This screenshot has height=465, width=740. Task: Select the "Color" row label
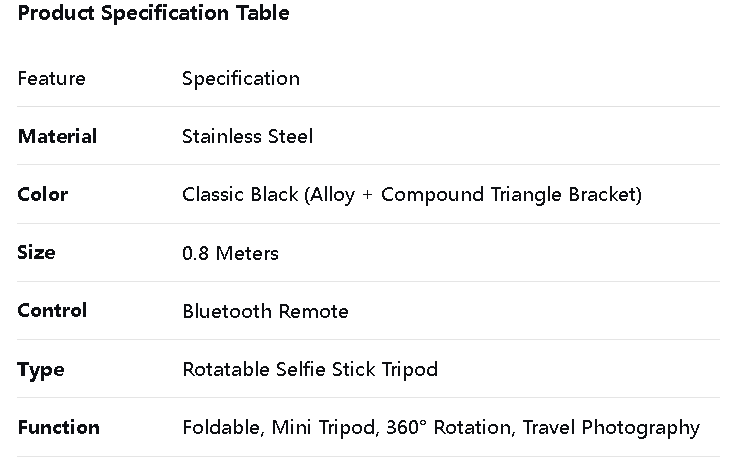pyautogui.click(x=42, y=194)
